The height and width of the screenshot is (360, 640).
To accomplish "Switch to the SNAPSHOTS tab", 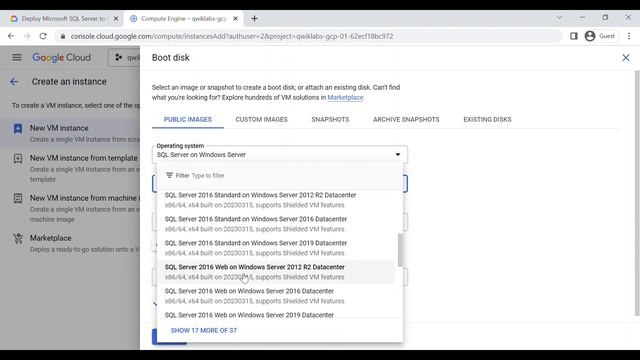I will click(x=330, y=120).
